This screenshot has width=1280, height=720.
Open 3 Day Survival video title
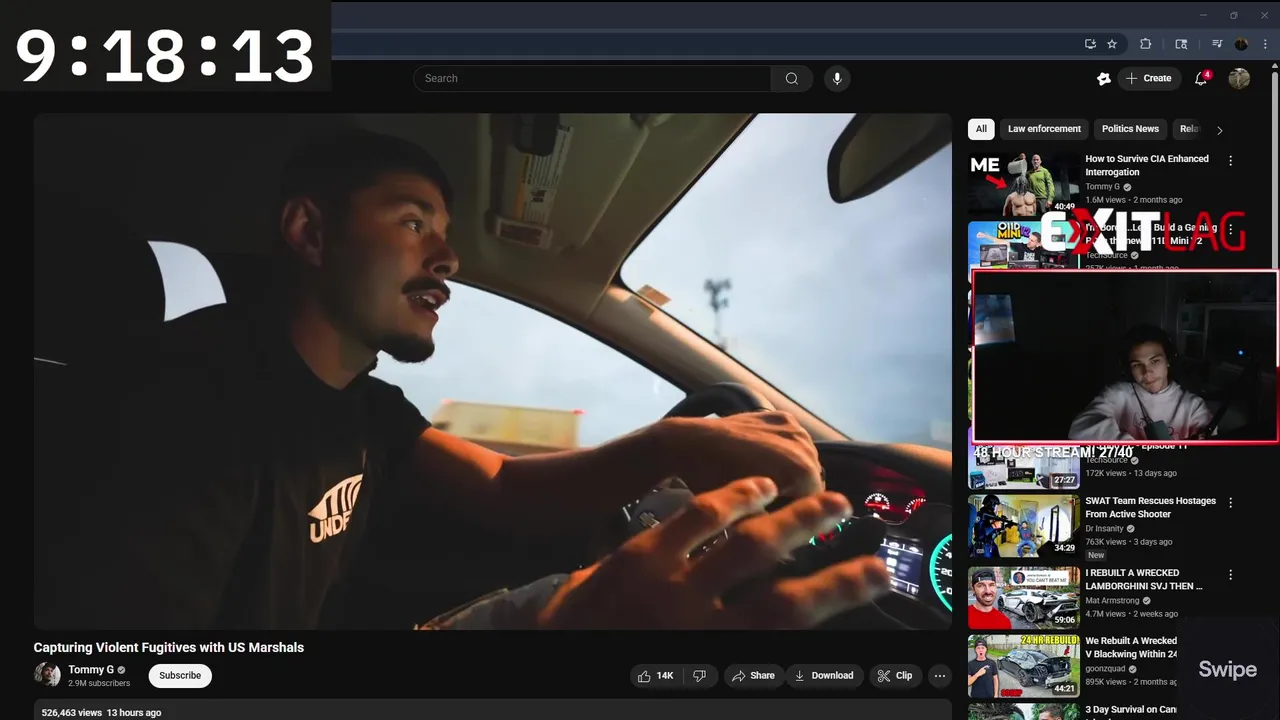1131,710
